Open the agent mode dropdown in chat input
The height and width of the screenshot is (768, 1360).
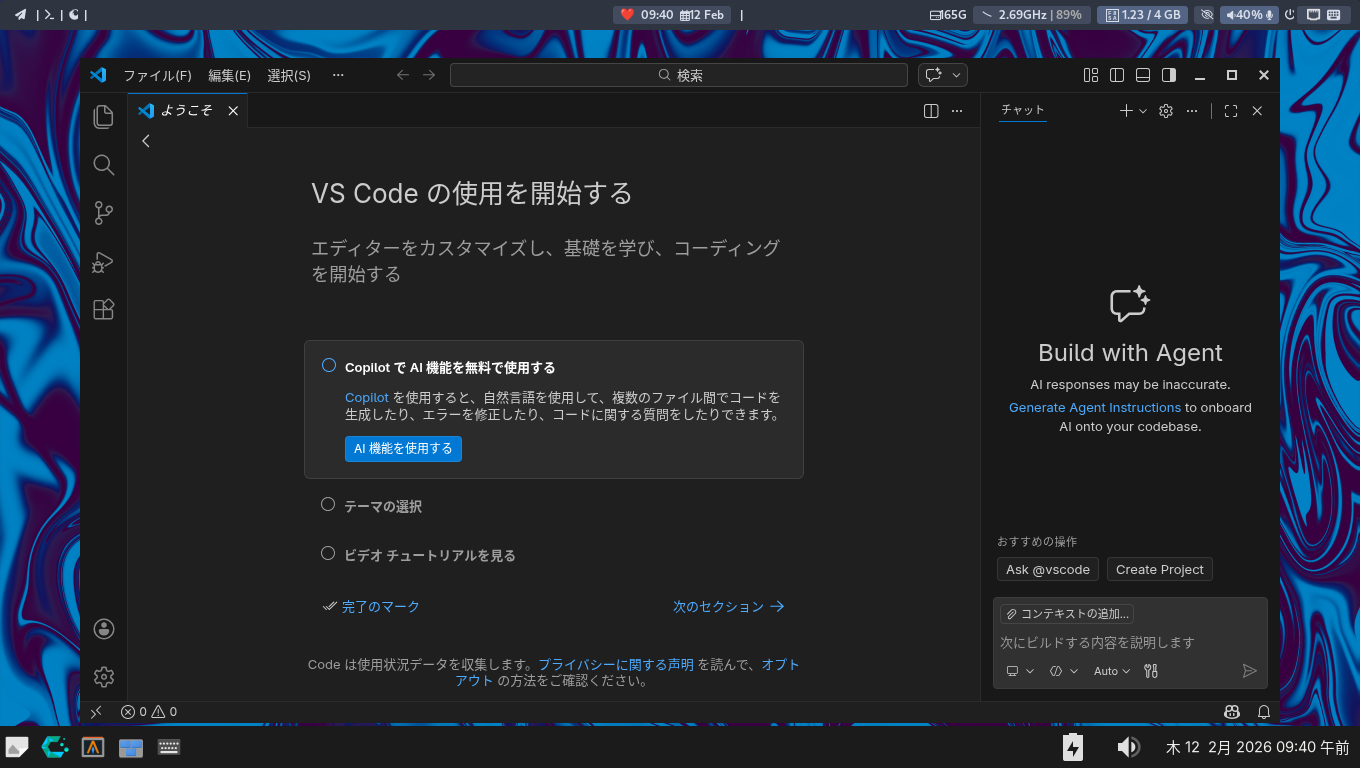pyautogui.click(x=1064, y=671)
